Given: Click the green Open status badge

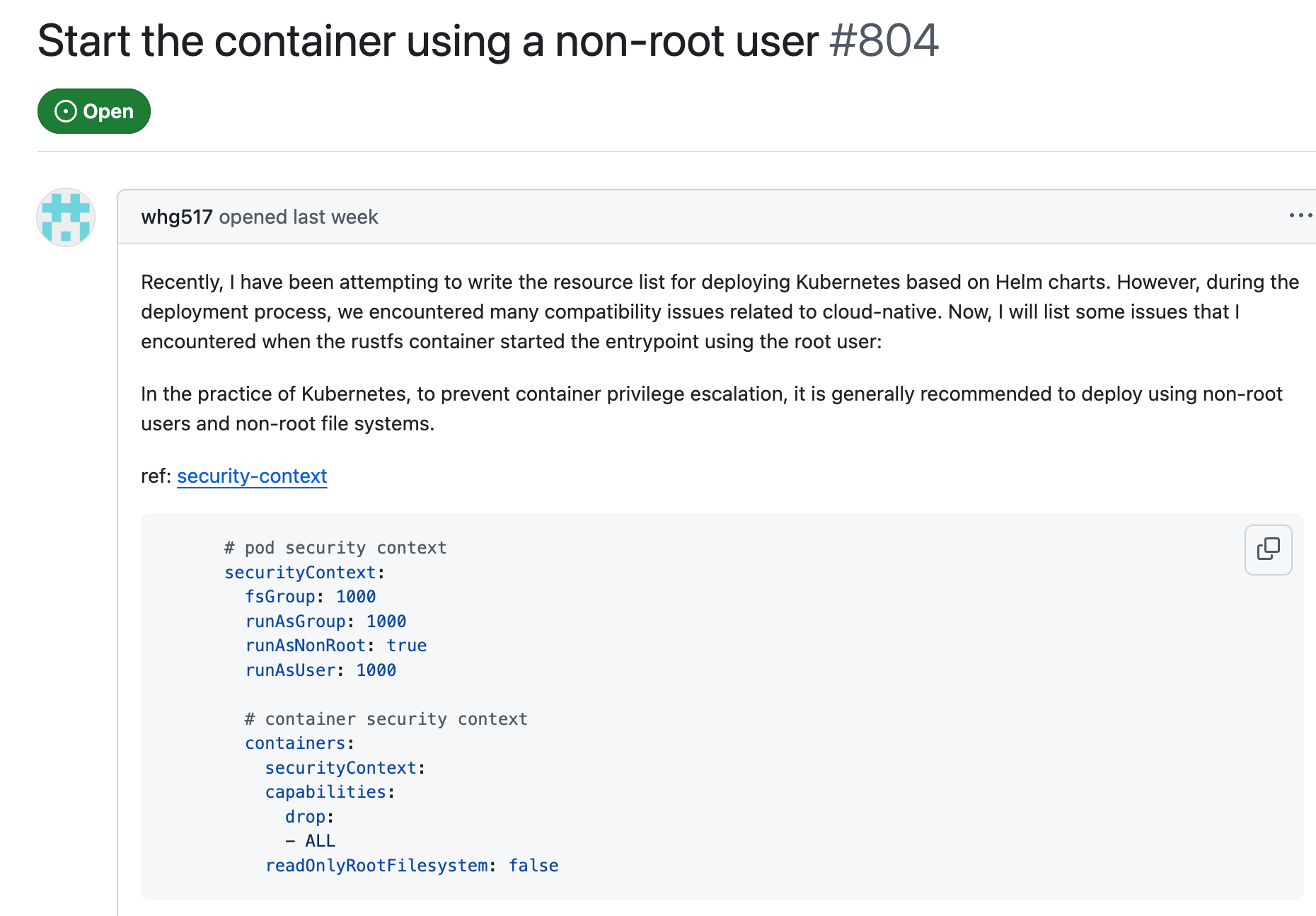Looking at the screenshot, I should tap(94, 111).
